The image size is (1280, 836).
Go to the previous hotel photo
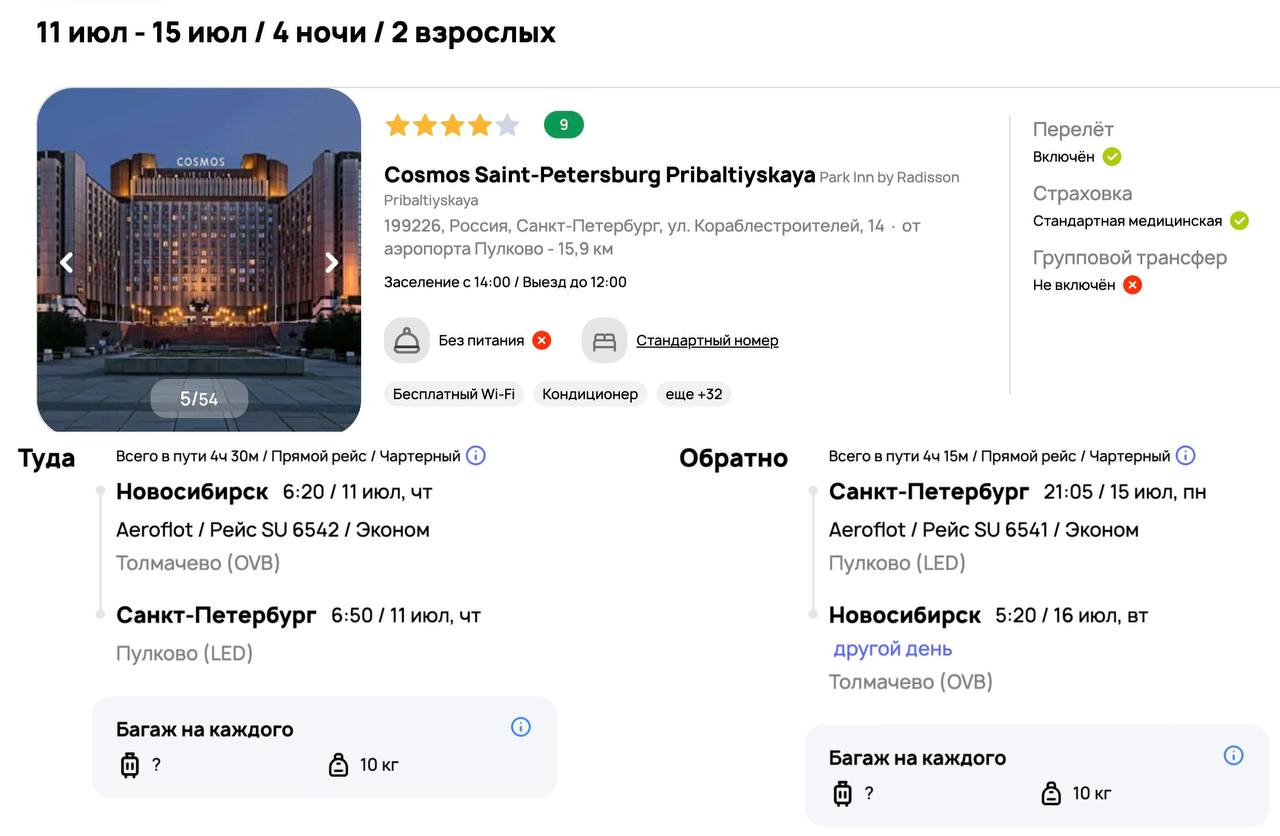[66, 263]
